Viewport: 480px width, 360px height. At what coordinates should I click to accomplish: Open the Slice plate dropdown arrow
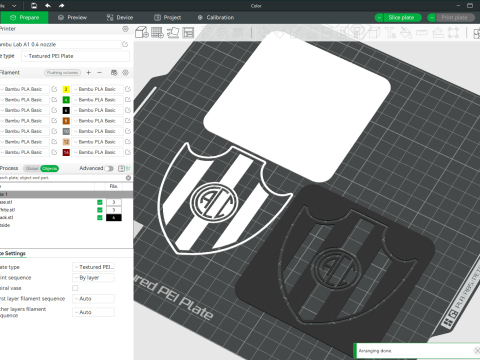379,18
